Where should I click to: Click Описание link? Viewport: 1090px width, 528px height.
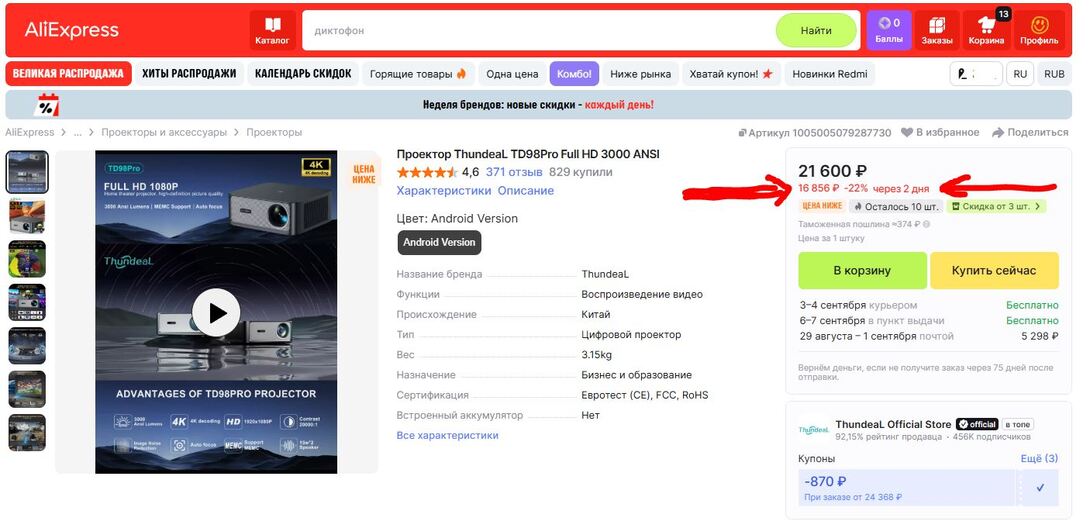526,190
